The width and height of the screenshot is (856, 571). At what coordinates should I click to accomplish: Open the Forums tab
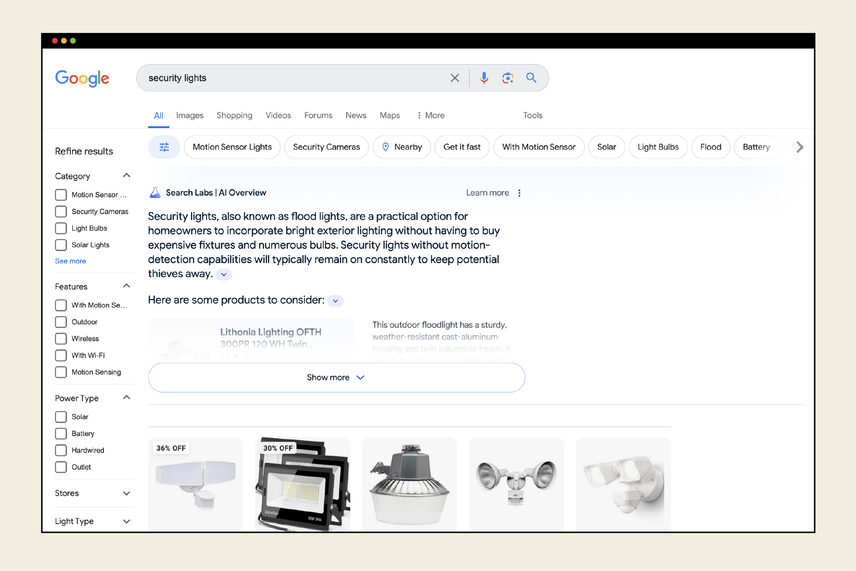click(318, 115)
